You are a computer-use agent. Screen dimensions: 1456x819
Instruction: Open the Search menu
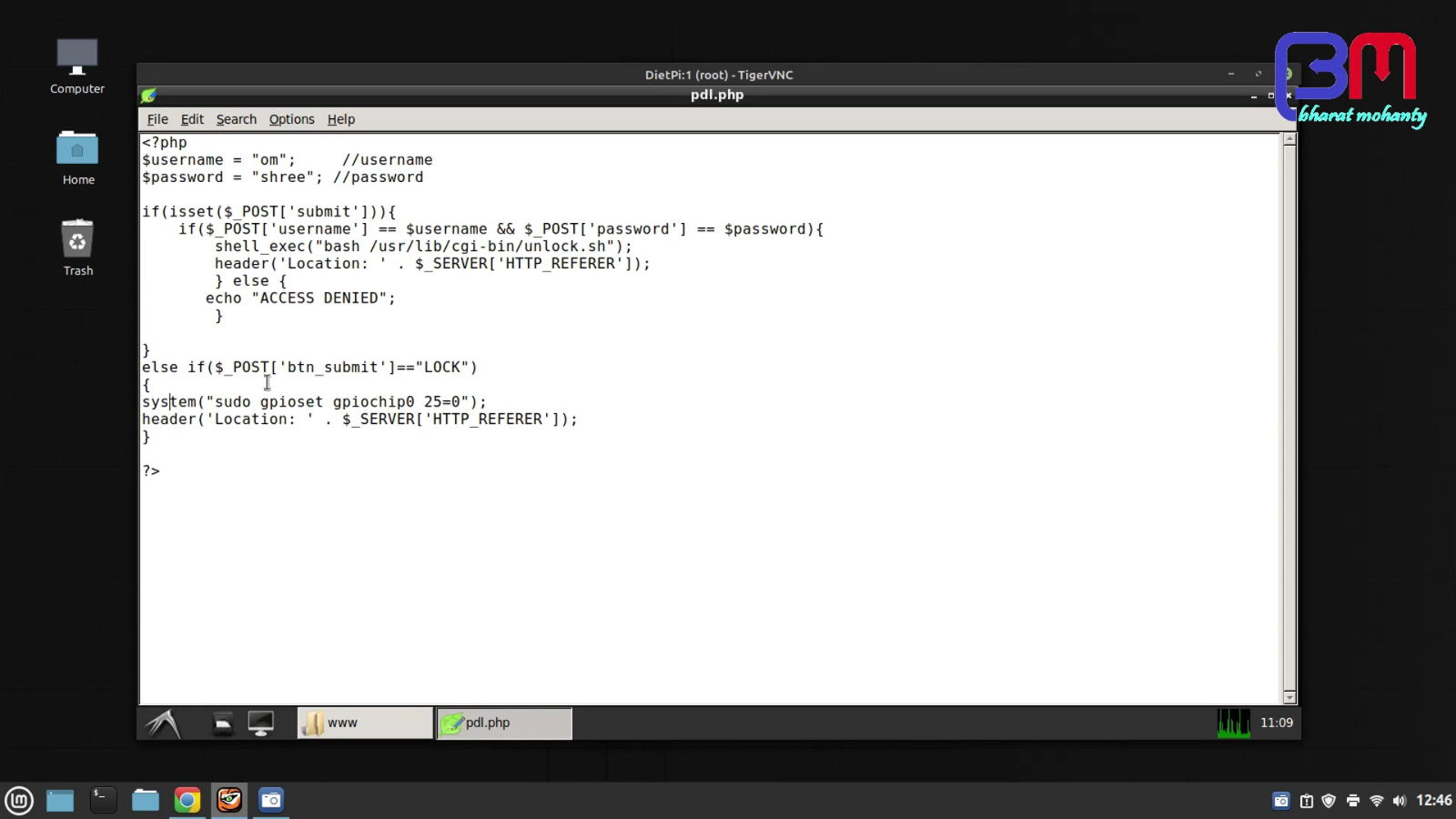(237, 119)
